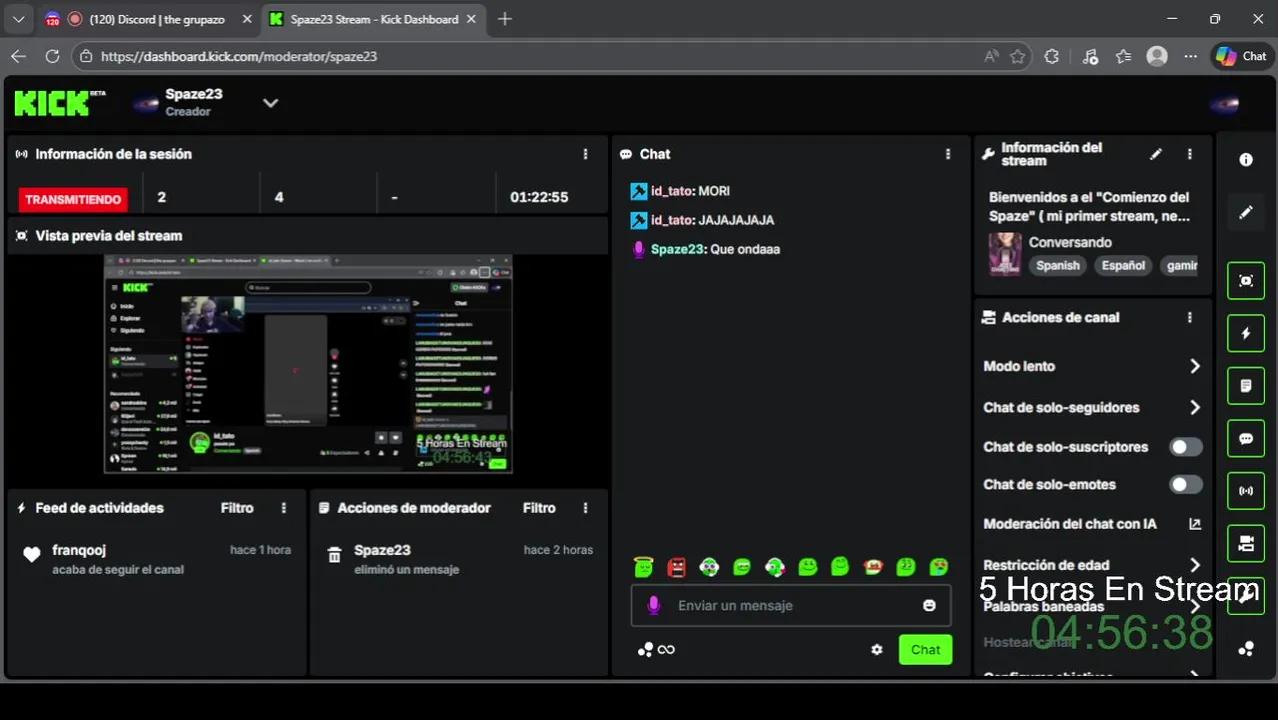
Task: Open browser settings three-dot menu
Action: tap(1190, 56)
